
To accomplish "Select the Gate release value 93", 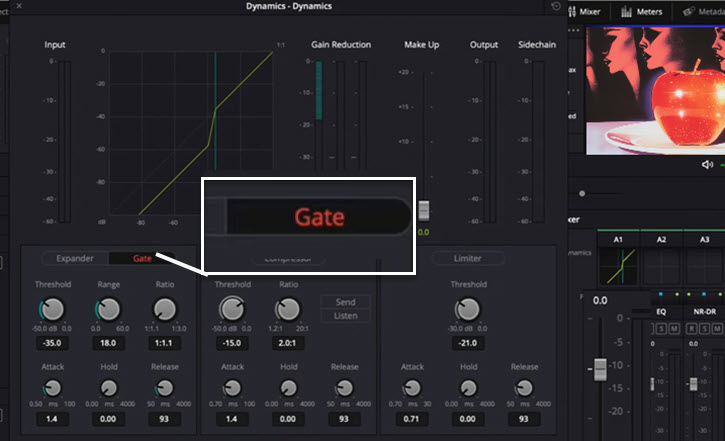I will [164, 419].
